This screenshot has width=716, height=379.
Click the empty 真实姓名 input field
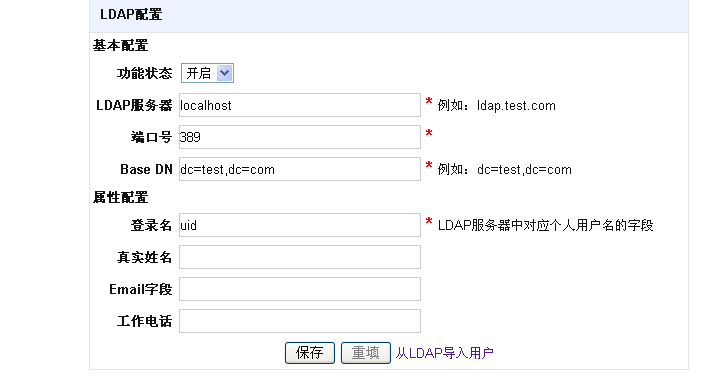300,257
